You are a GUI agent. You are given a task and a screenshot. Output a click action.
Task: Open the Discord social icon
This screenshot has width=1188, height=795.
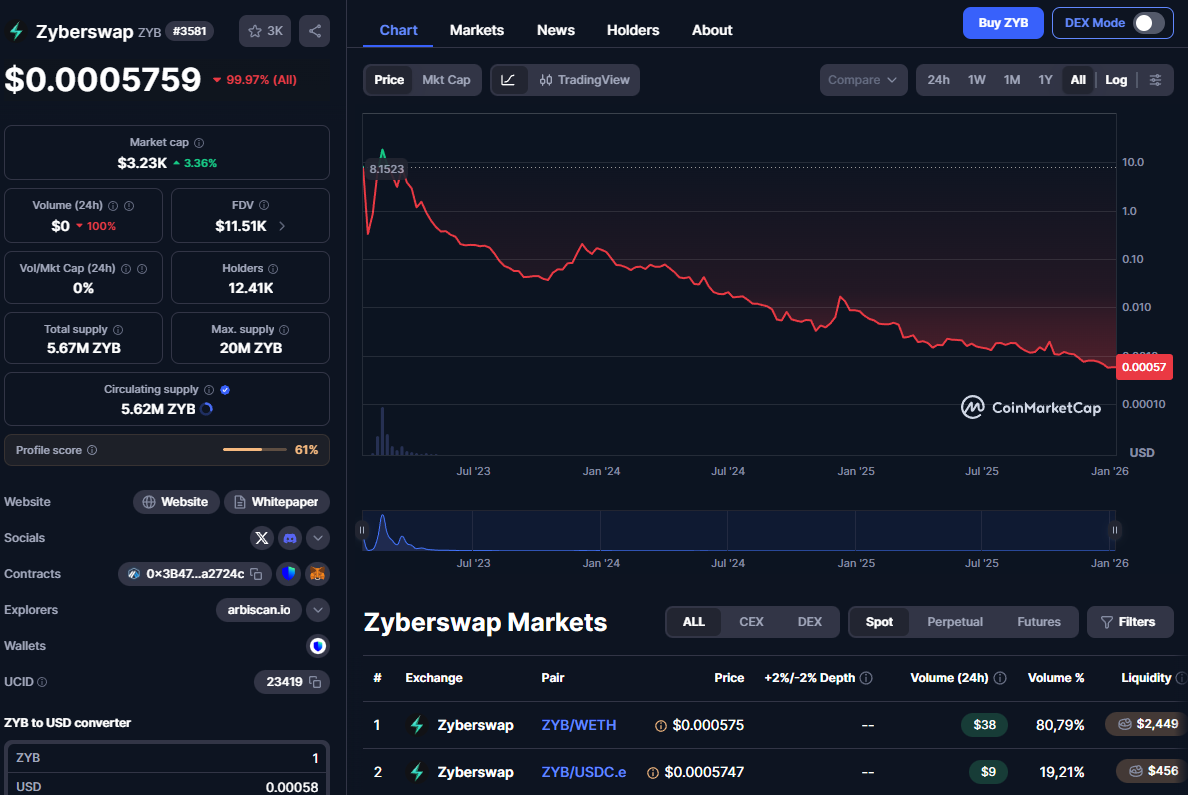click(289, 538)
